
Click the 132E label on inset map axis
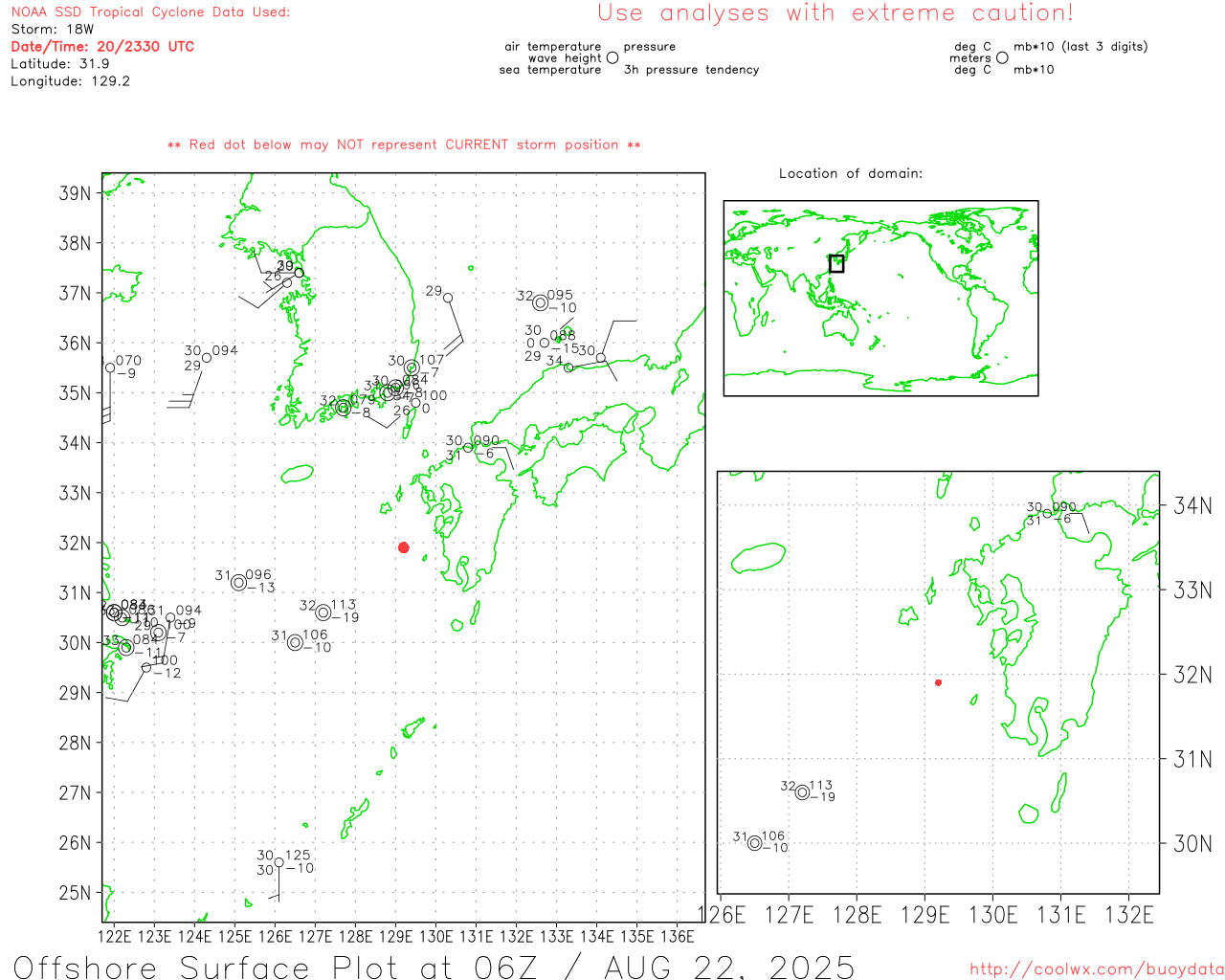[1129, 915]
